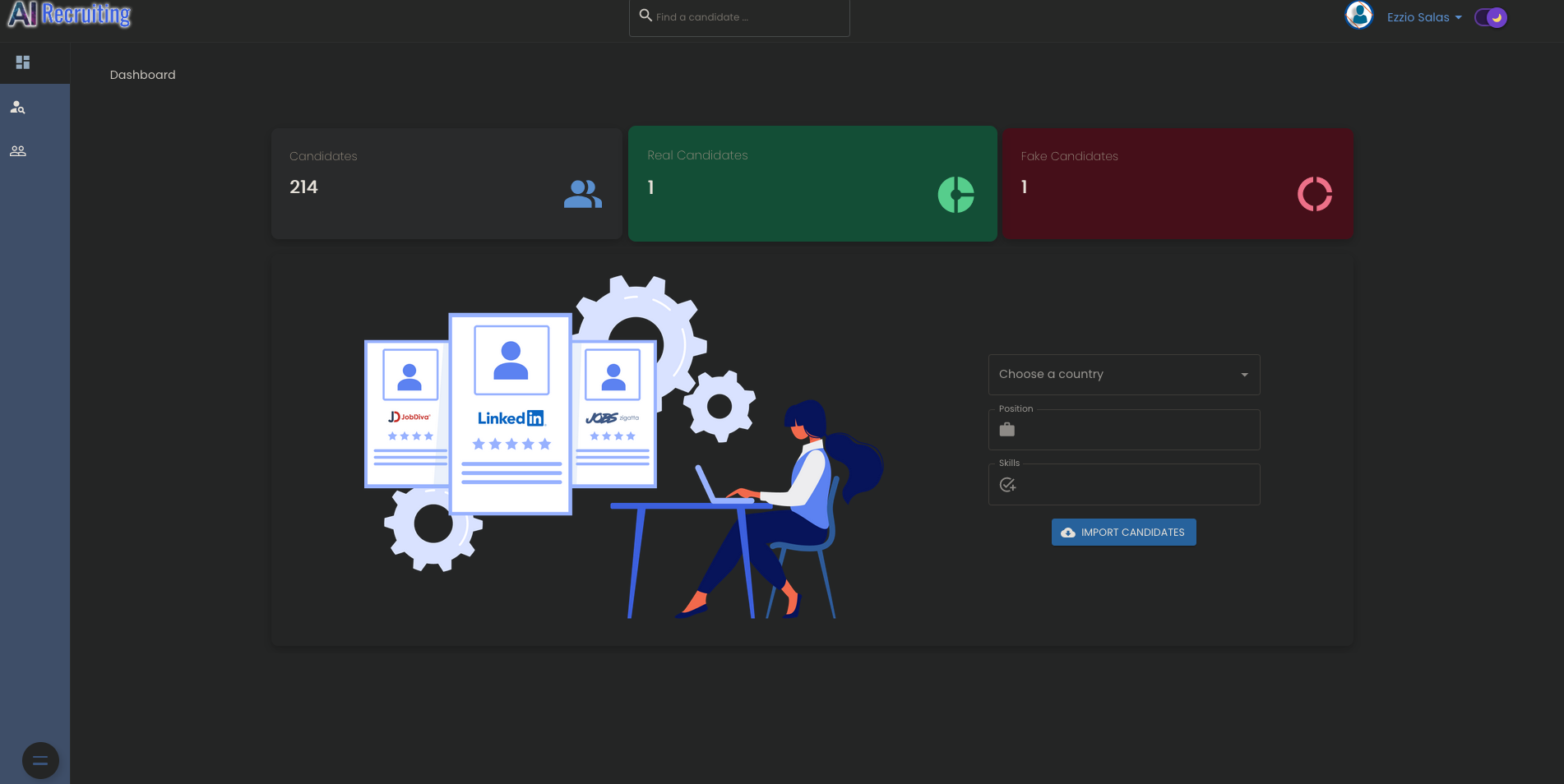Open the candidate search icon in sidebar

point(17,107)
